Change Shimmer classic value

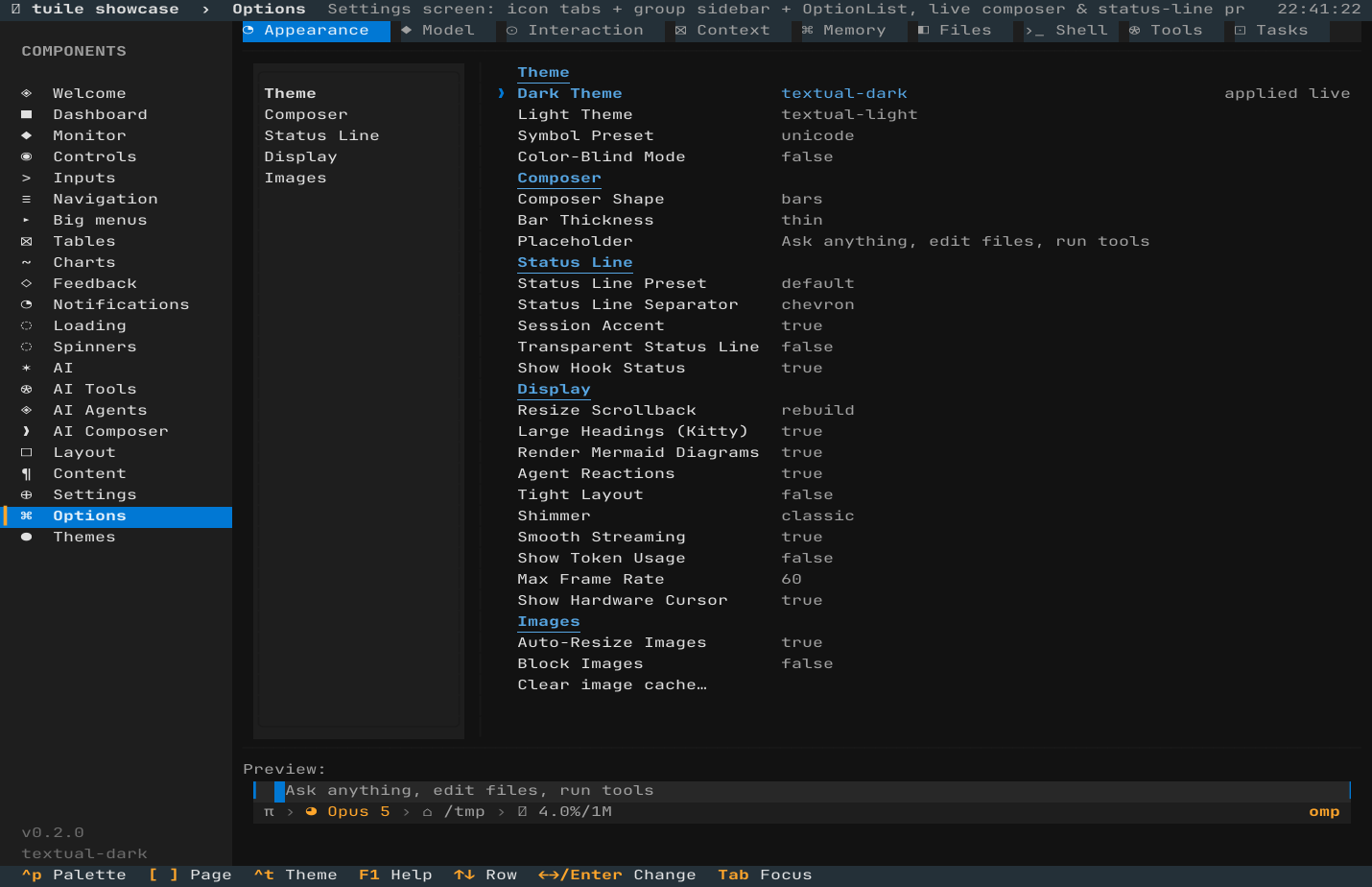coord(817,515)
